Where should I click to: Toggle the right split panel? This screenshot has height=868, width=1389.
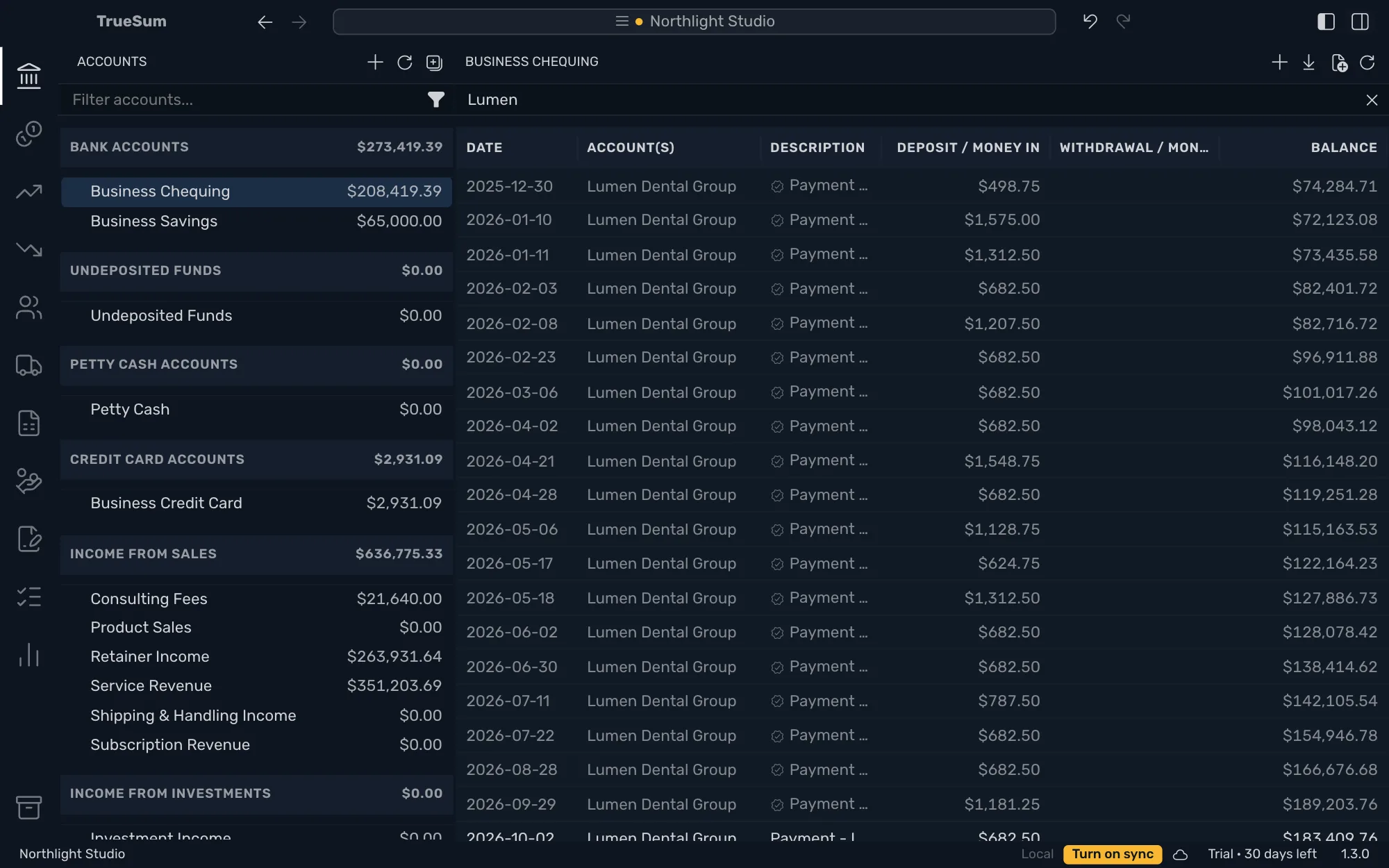pos(1360,22)
